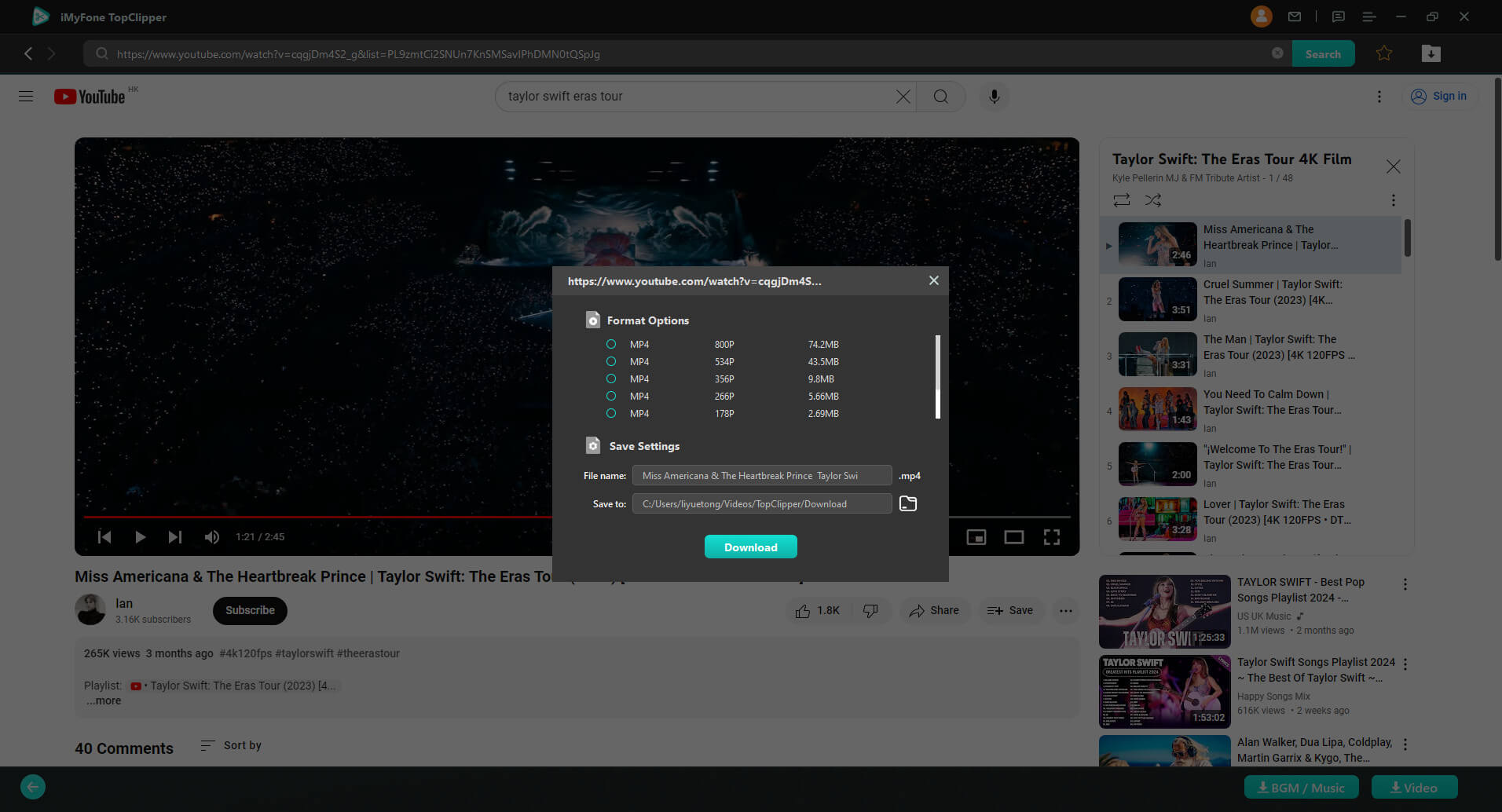Image resolution: width=1502 pixels, height=812 pixels.
Task: Expand description with ...more
Action: point(104,700)
